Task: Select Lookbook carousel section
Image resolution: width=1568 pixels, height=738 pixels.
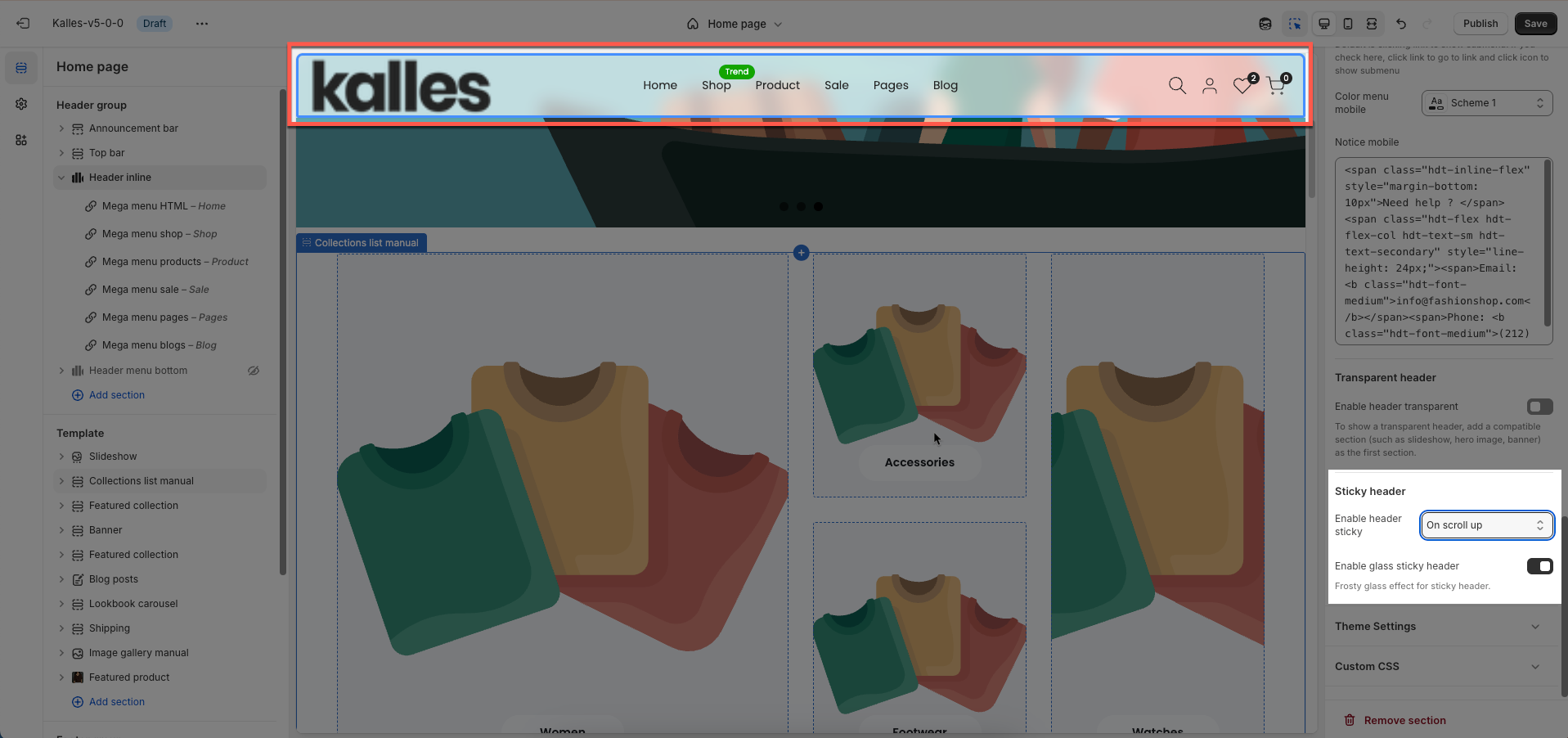Action: click(160, 604)
